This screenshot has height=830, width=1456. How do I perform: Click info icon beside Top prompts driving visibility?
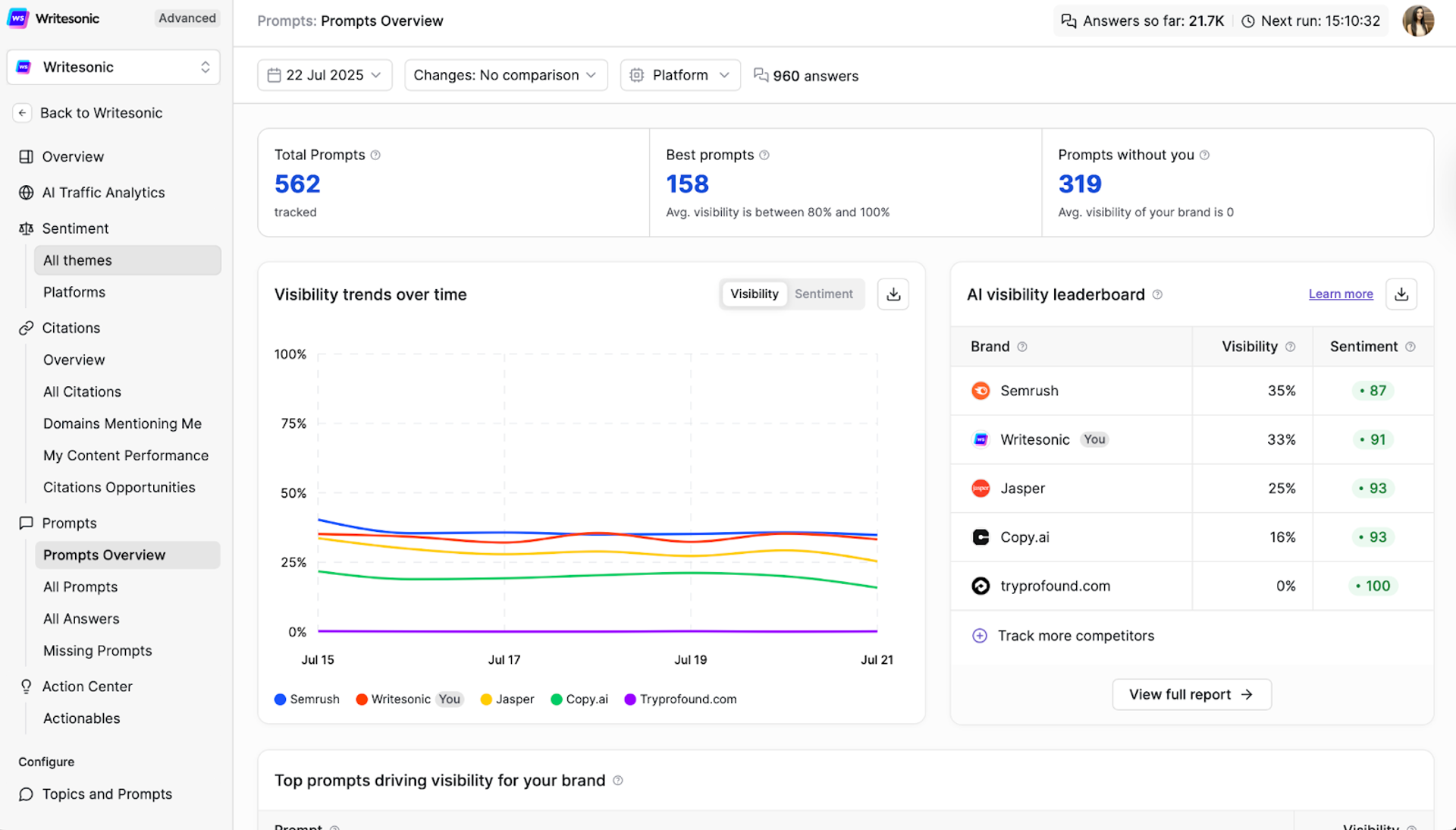[618, 781]
